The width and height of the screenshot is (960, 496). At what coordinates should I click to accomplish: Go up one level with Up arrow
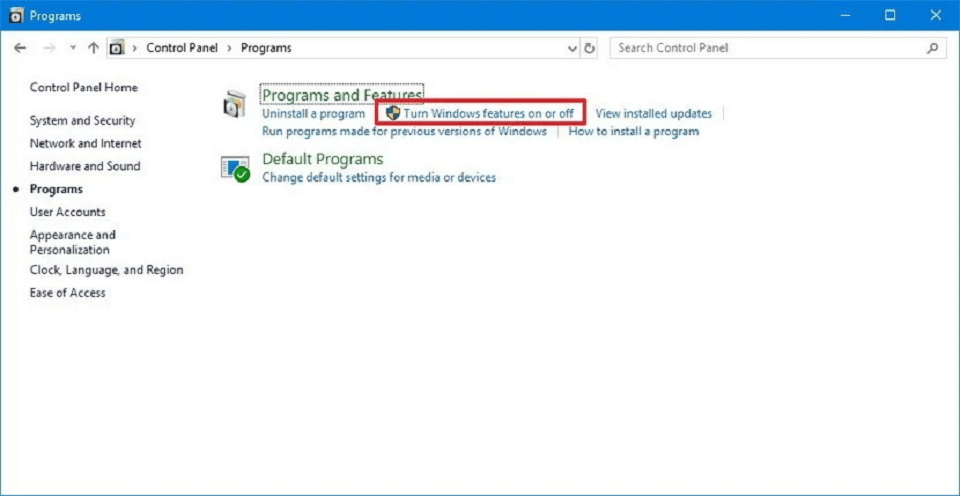click(x=93, y=48)
